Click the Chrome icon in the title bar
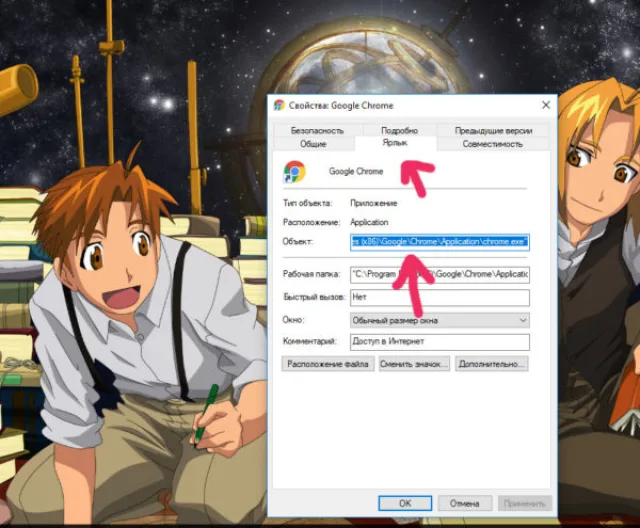Viewport: 640px width, 528px height. 279,105
